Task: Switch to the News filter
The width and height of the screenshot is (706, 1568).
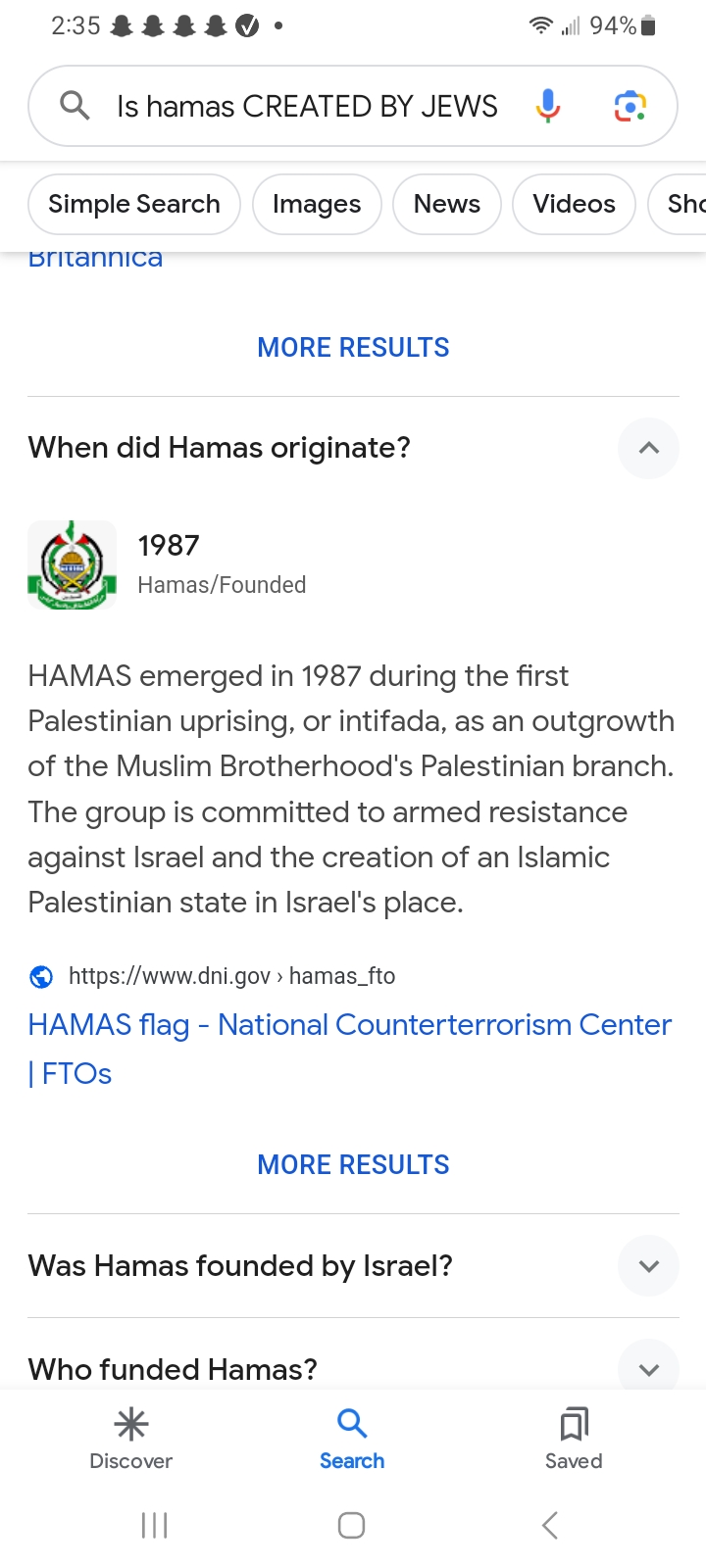Action: pos(447,204)
